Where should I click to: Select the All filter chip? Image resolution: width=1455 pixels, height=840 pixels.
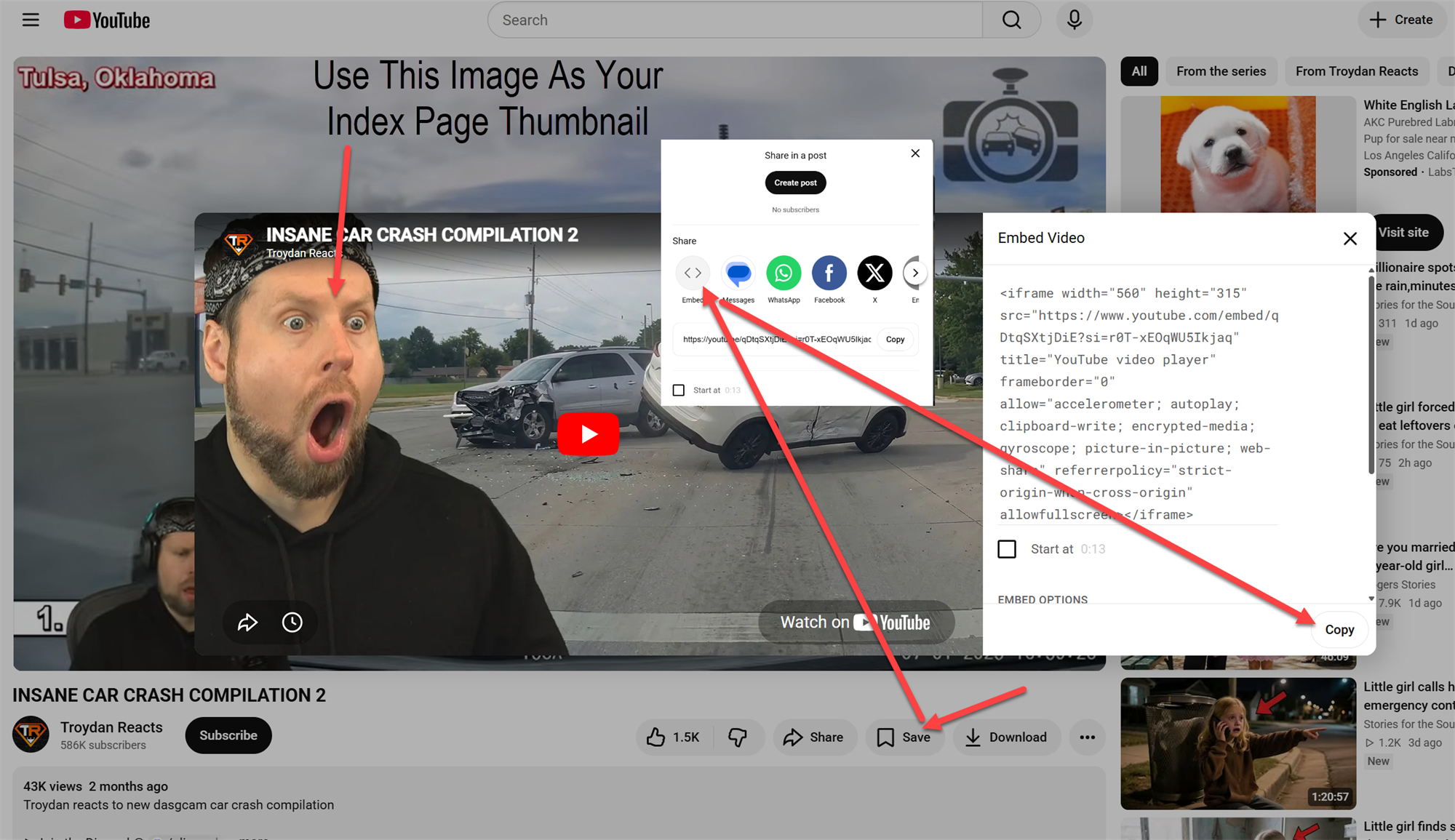tap(1139, 71)
